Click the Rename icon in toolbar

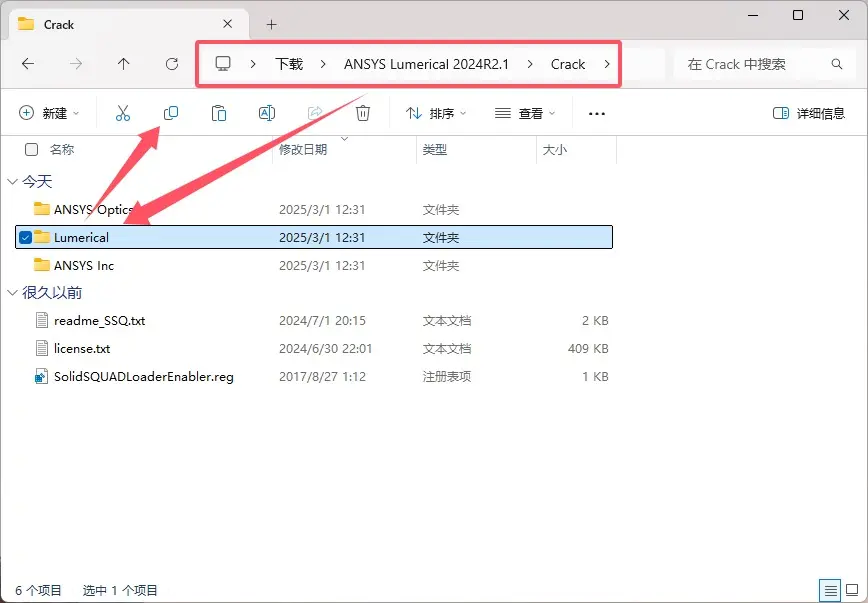pyautogui.click(x=267, y=114)
